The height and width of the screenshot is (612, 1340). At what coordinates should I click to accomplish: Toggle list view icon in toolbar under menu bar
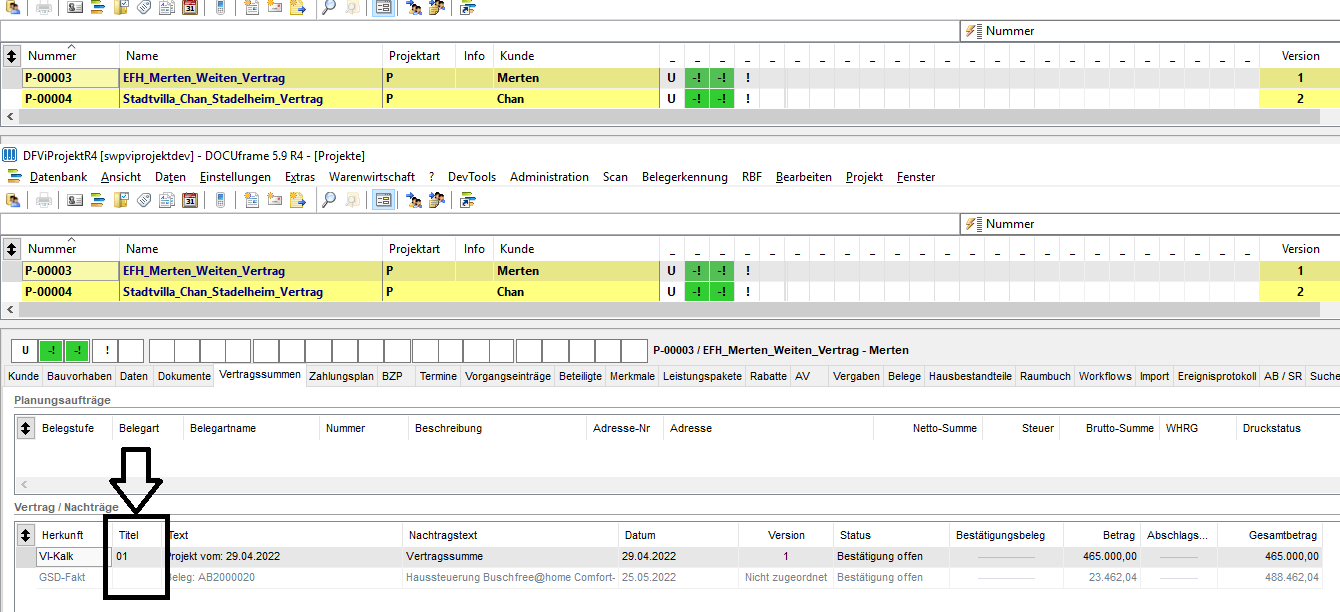point(382,200)
